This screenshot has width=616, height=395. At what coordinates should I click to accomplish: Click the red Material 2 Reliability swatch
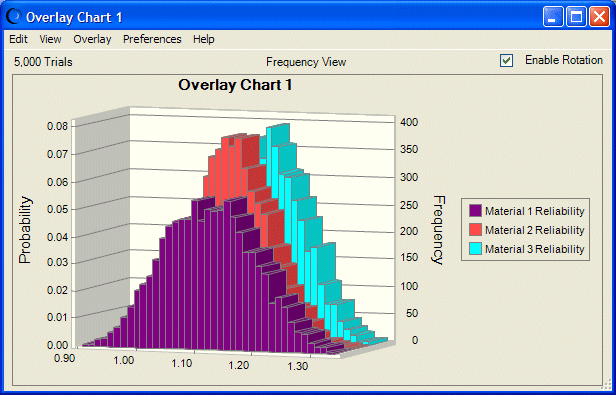(475, 230)
